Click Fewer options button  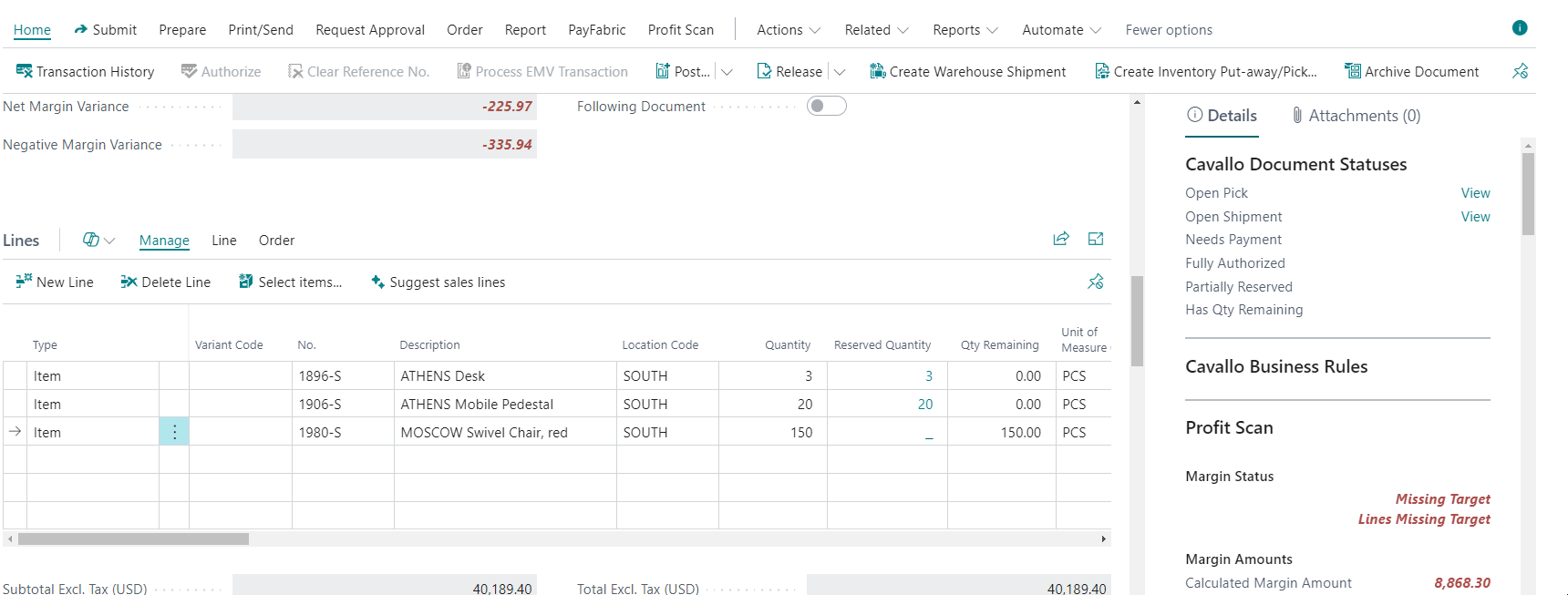point(1169,30)
